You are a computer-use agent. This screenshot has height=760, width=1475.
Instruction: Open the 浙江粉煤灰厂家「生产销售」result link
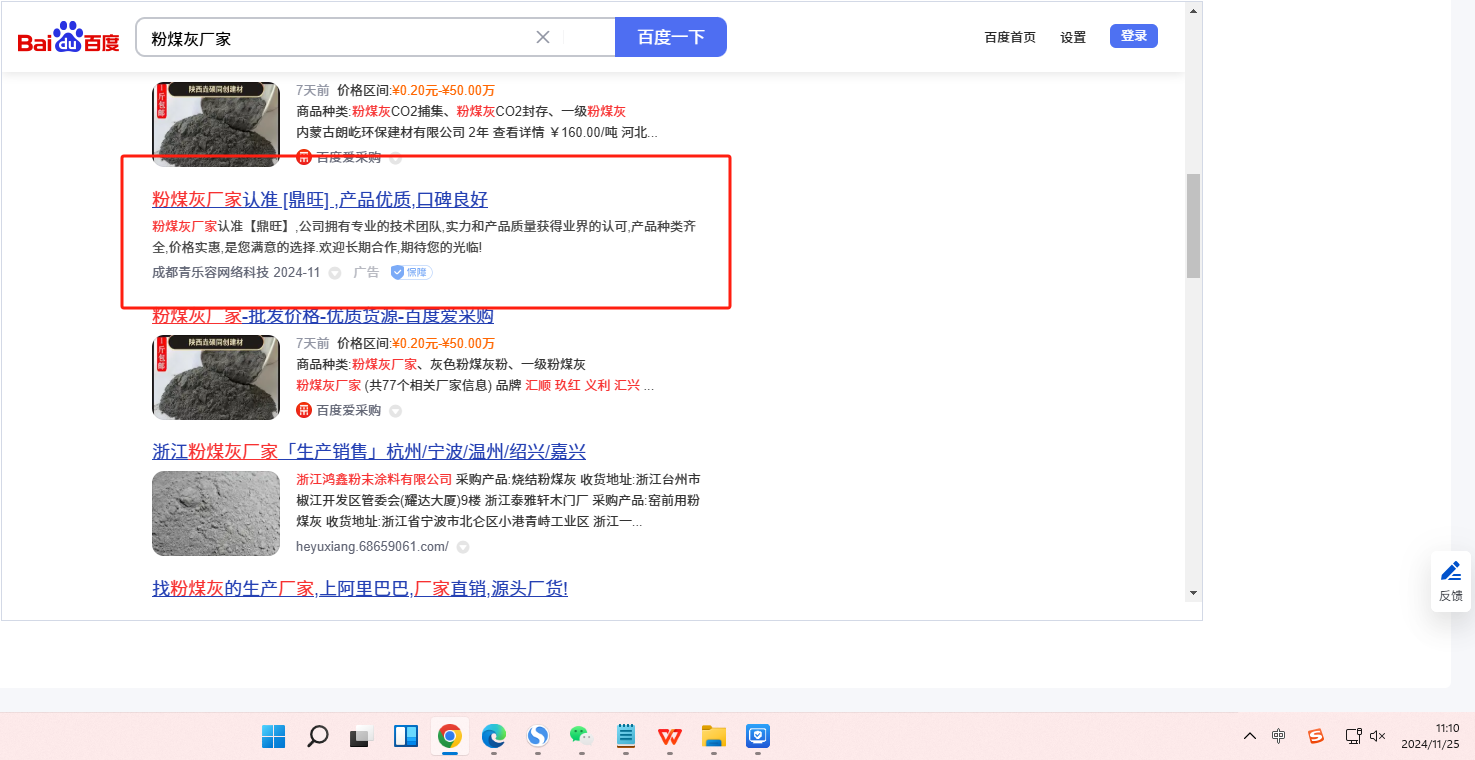tap(369, 451)
